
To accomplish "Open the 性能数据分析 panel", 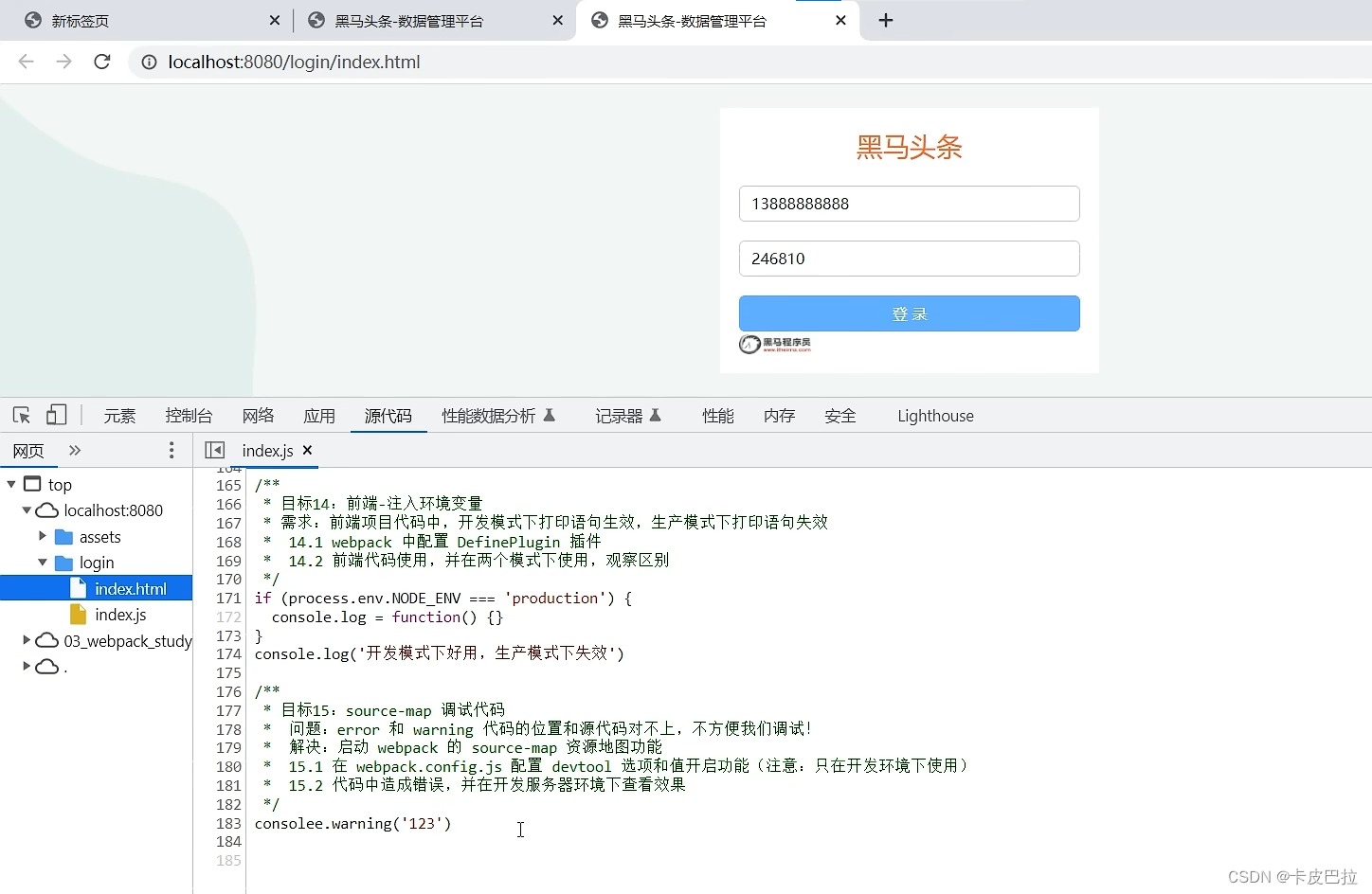I will 498,415.
